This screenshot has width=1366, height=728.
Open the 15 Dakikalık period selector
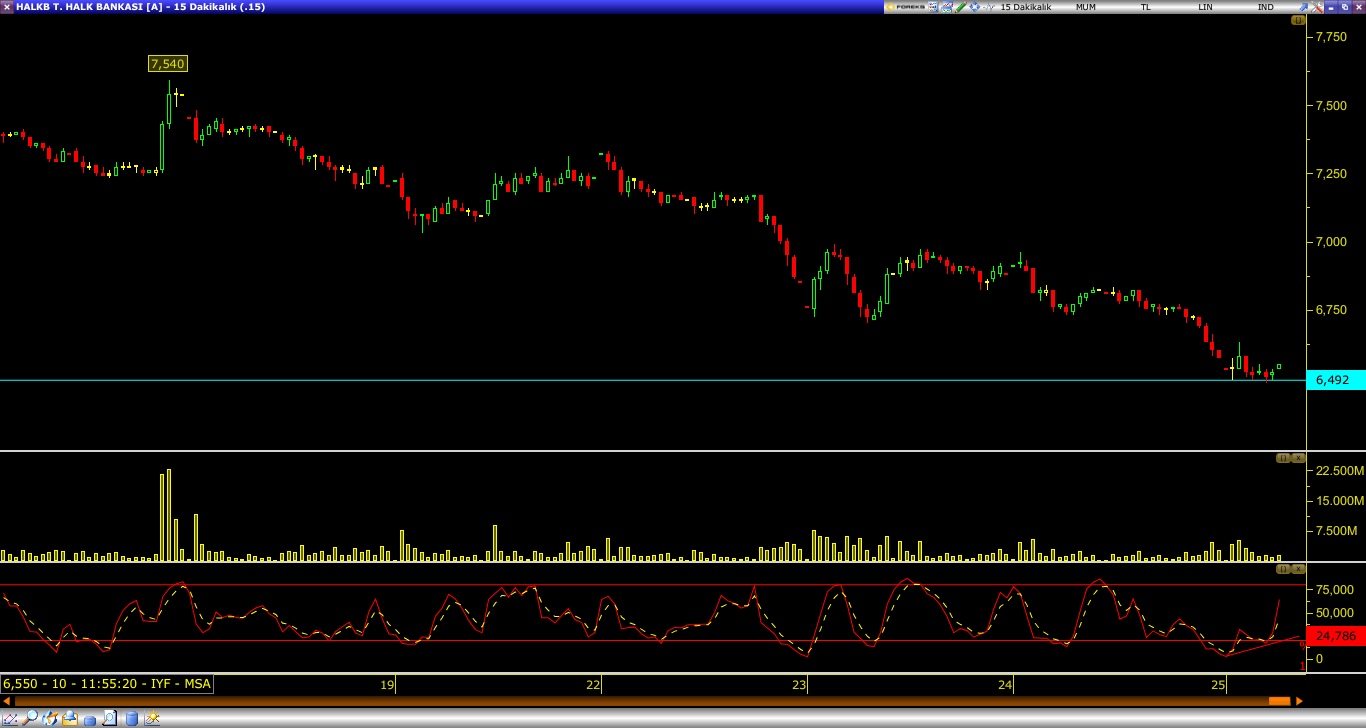coord(1026,7)
